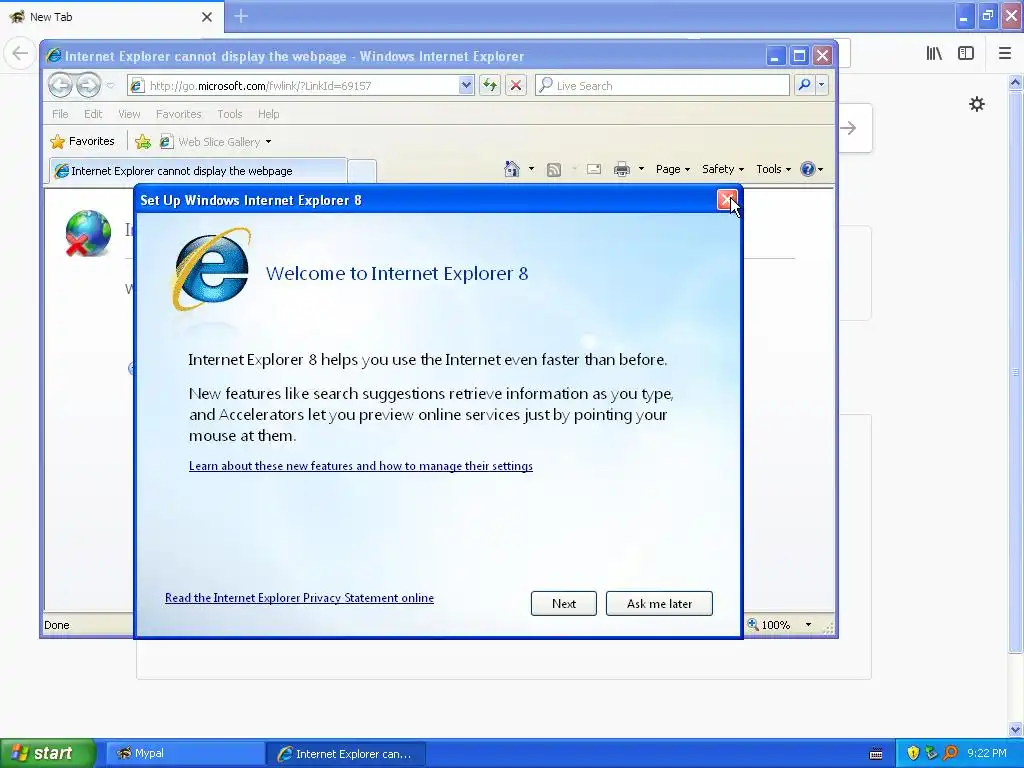Click the new tab page settings gear
This screenshot has width=1024, height=768.
pyautogui.click(x=976, y=104)
